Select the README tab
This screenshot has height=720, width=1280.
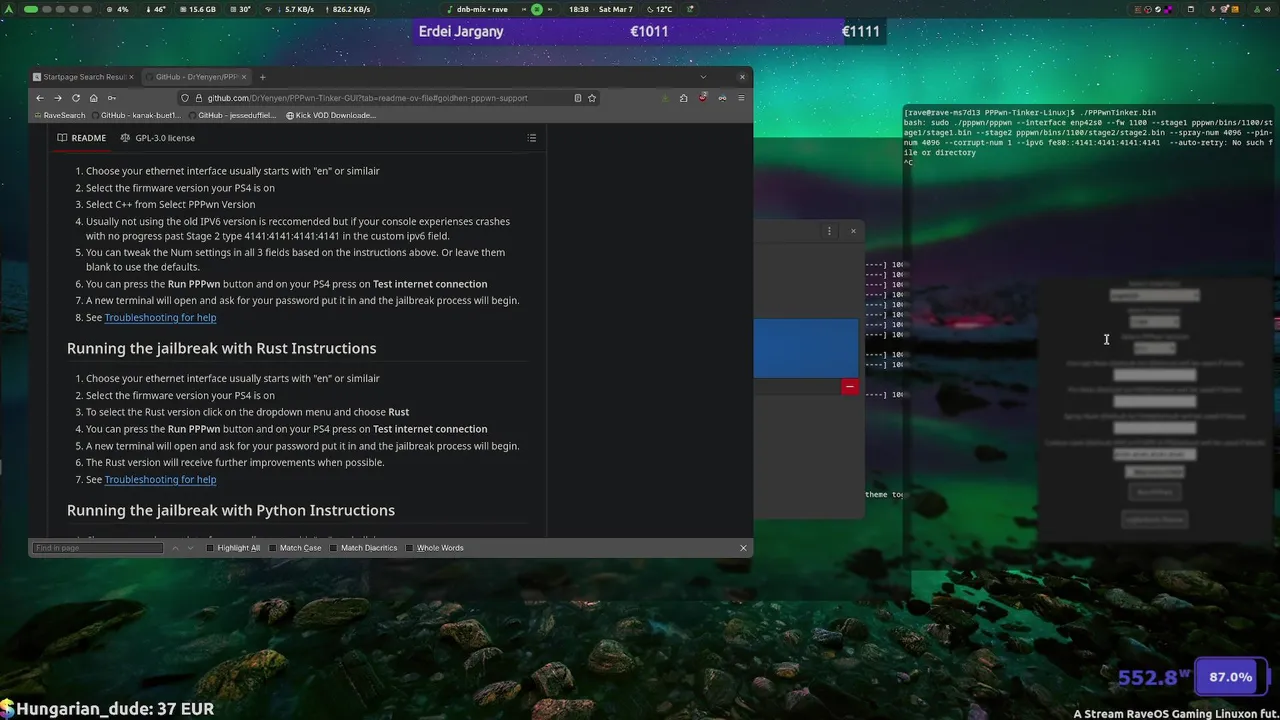tap(82, 138)
